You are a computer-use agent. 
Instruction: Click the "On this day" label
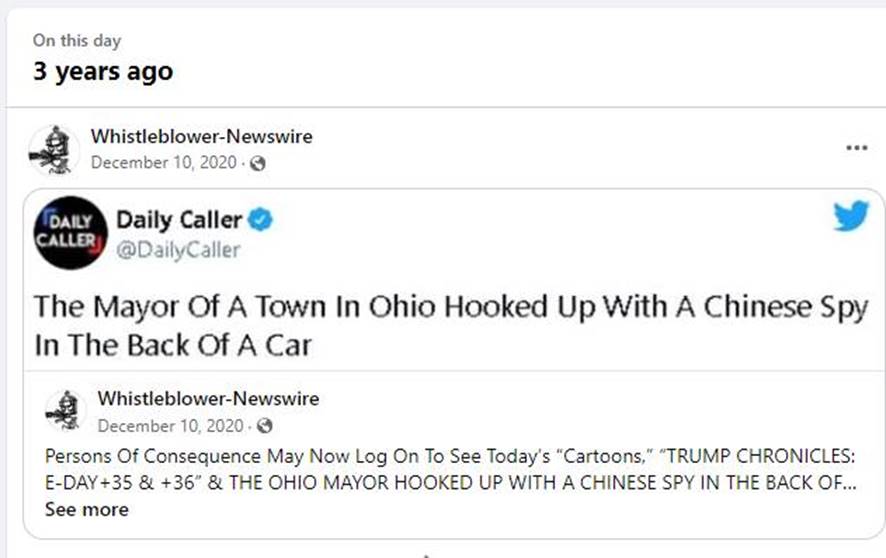click(77, 40)
